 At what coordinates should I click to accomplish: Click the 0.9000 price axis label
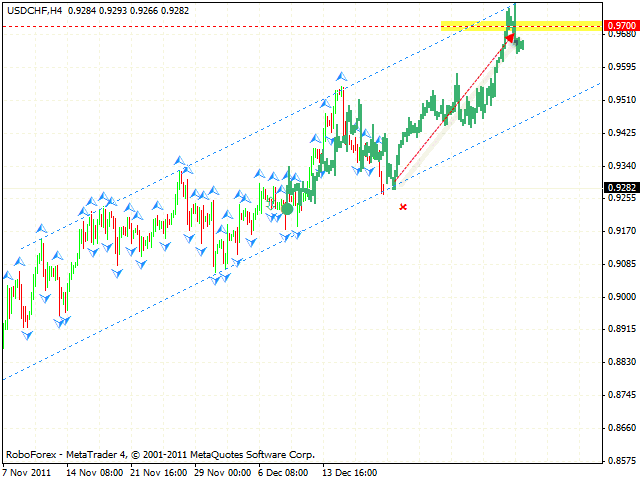620,296
